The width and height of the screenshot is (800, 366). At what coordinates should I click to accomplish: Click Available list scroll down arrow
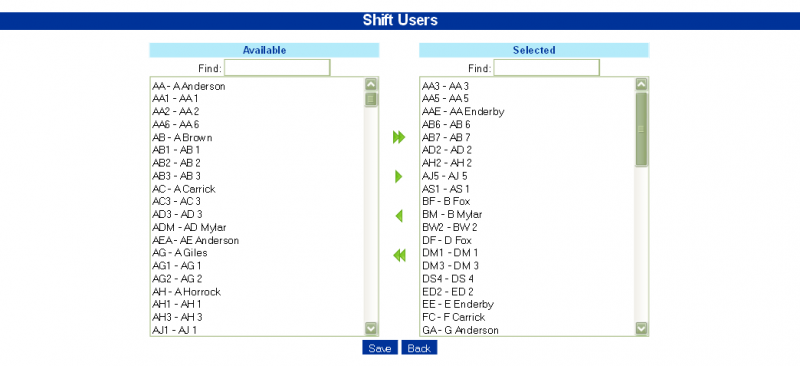click(x=371, y=329)
